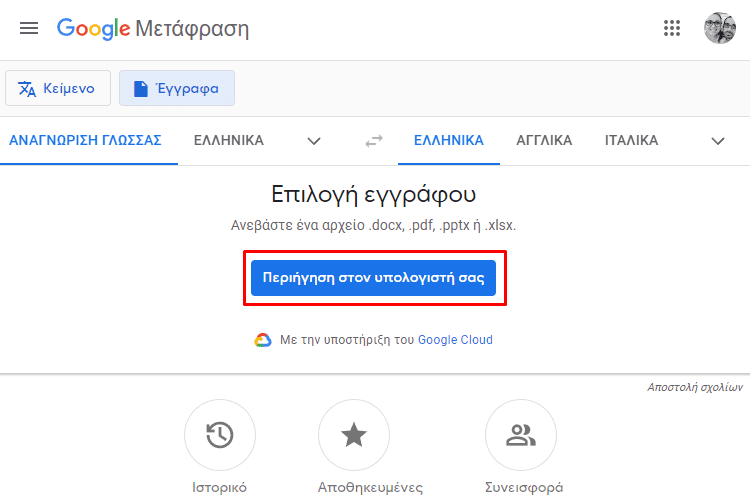Click Περιήγηση στον υπολογιστή σας button
This screenshot has width=750, height=500.
point(374,278)
